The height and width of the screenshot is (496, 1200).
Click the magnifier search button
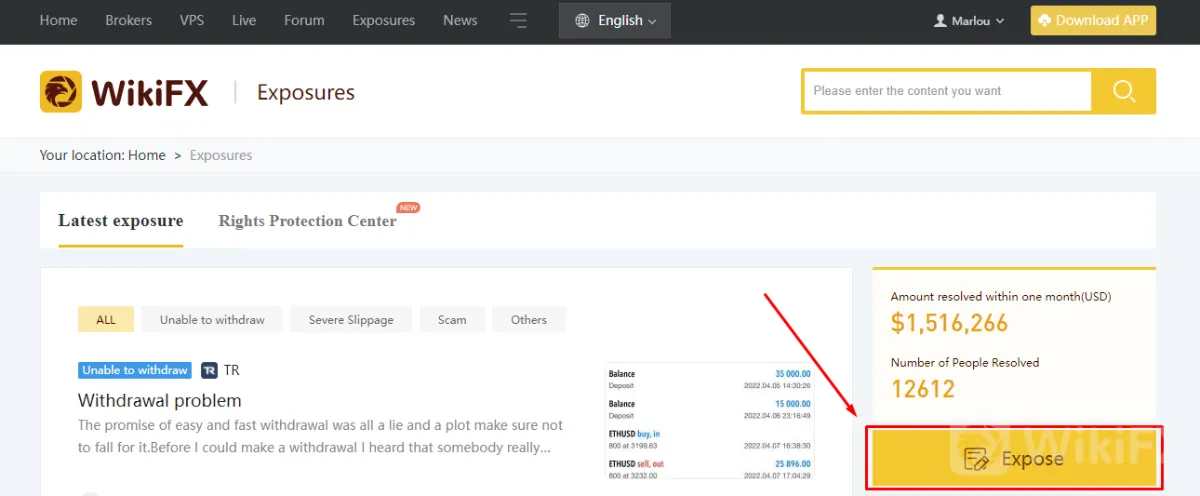[1124, 91]
